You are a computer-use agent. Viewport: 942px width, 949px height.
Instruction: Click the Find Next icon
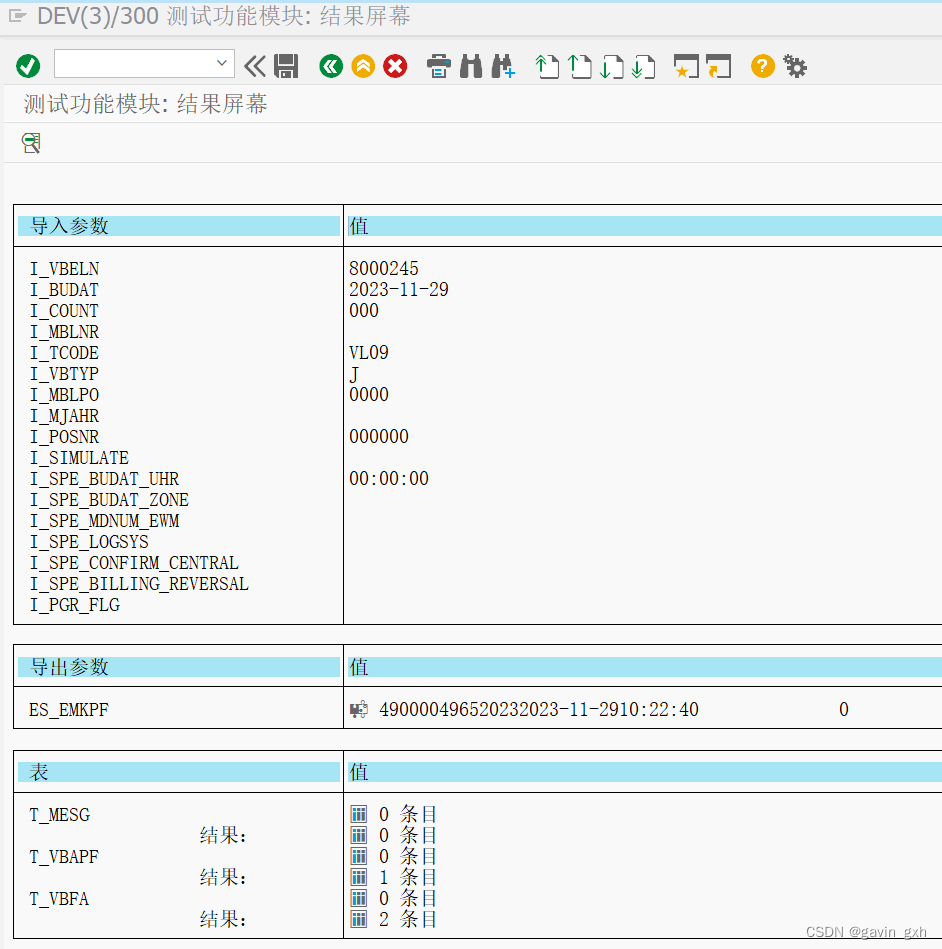coord(503,66)
